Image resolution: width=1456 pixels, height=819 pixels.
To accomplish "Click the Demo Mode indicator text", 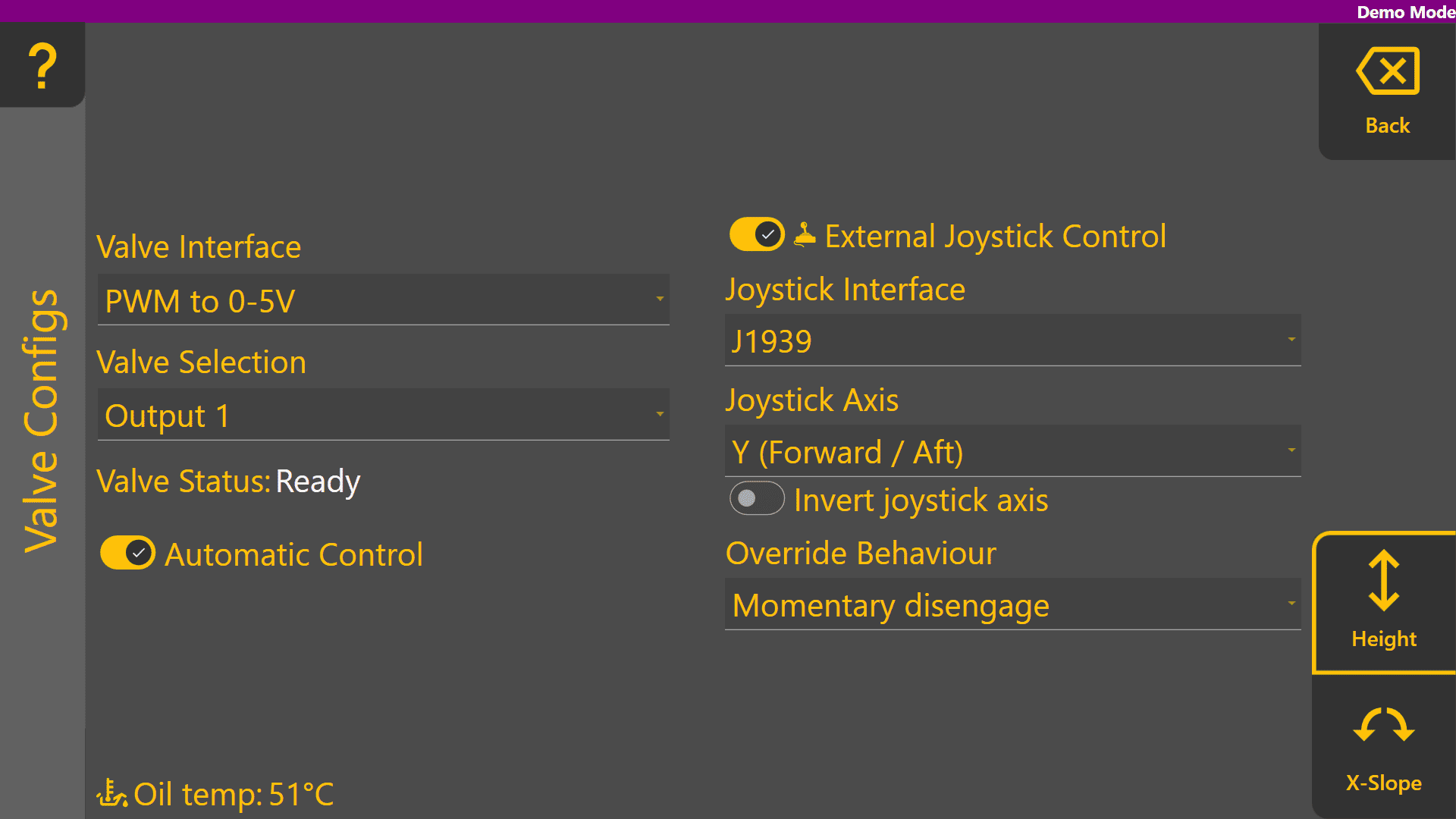I will coord(1405,12).
